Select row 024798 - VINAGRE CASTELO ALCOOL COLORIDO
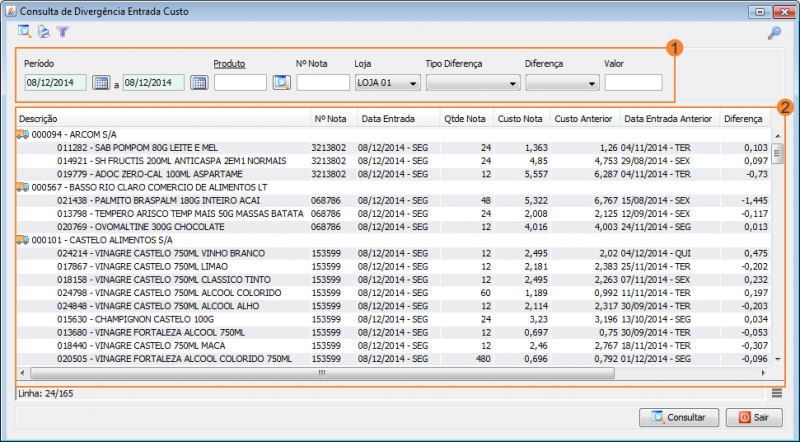The image size is (800, 442). click(x=393, y=293)
